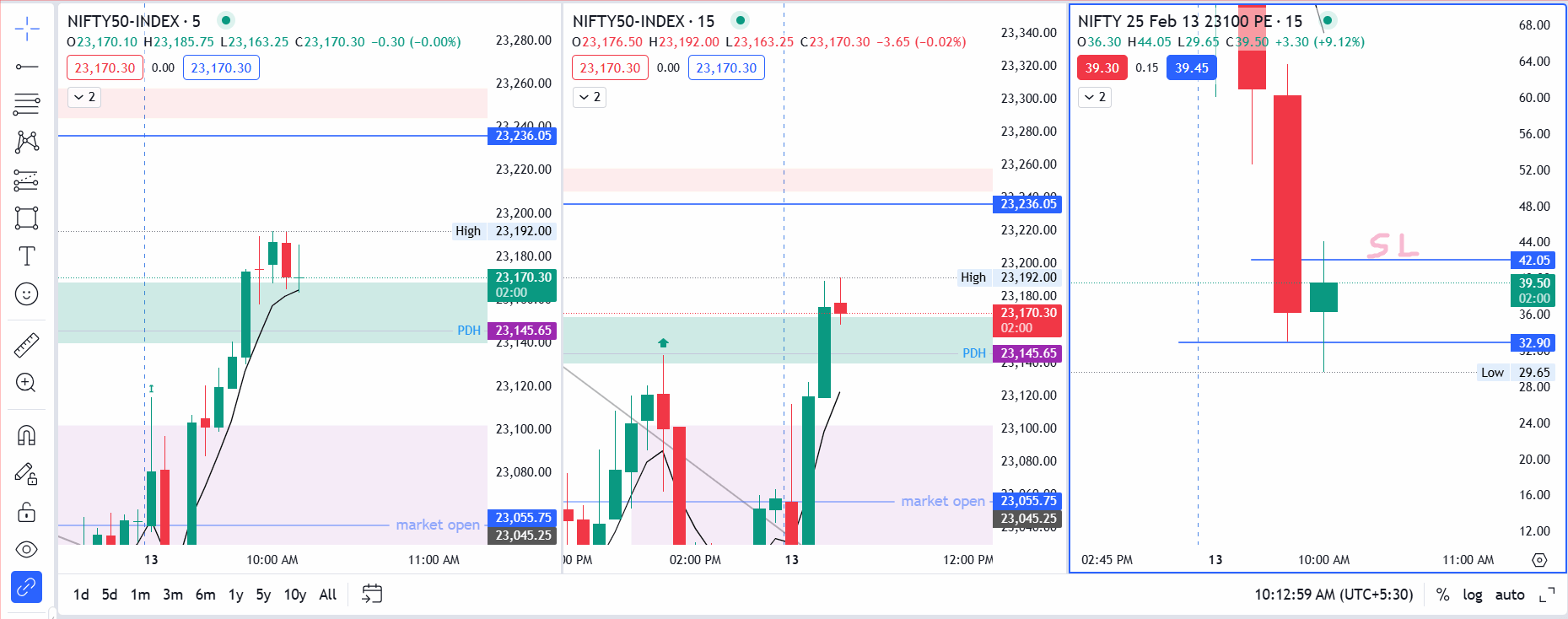Expand indicators legend on NIFTY50 15-minute chart
The height and width of the screenshot is (619, 1568).
click(x=590, y=97)
